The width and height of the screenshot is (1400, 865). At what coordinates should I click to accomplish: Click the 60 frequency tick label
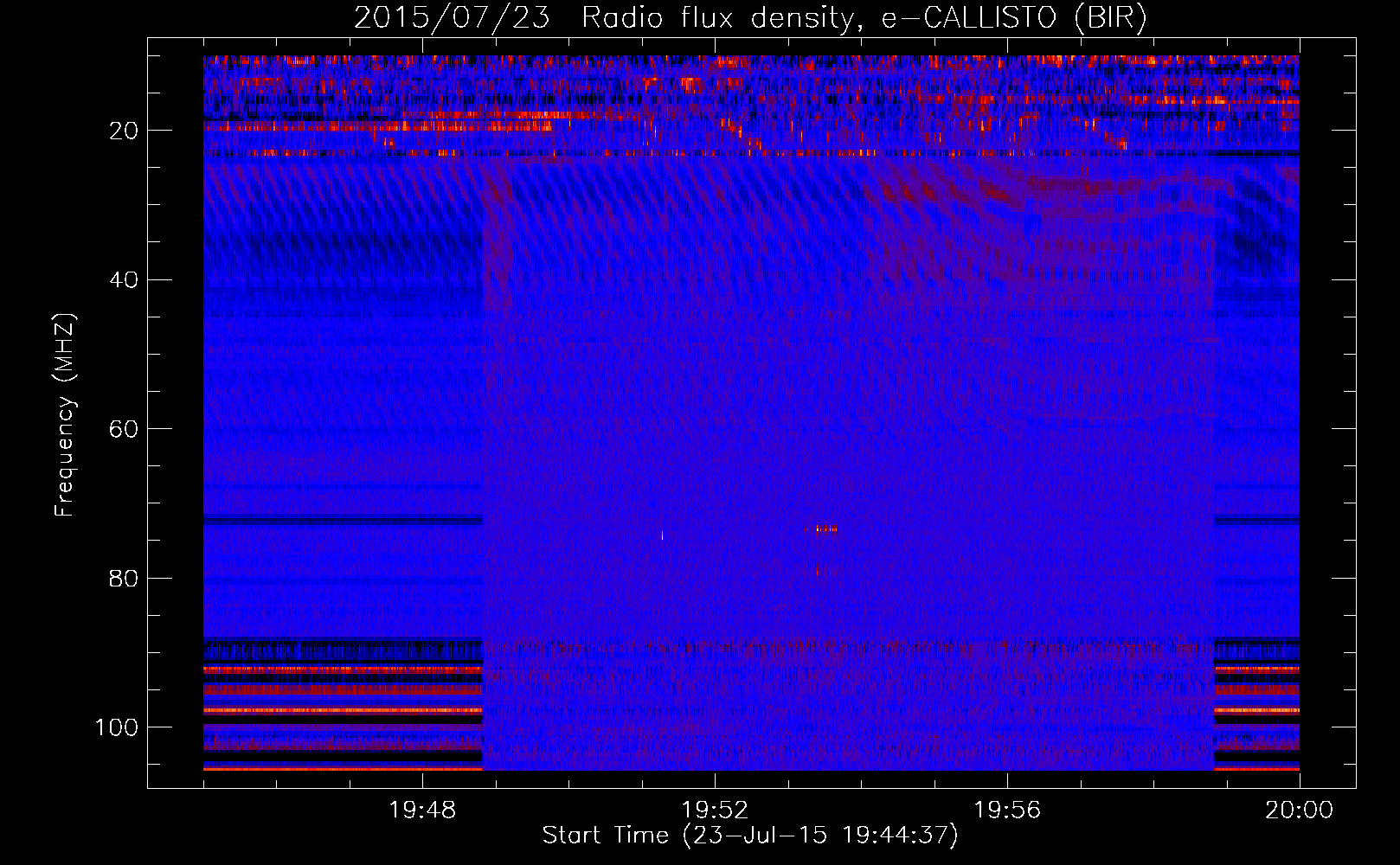(x=124, y=429)
